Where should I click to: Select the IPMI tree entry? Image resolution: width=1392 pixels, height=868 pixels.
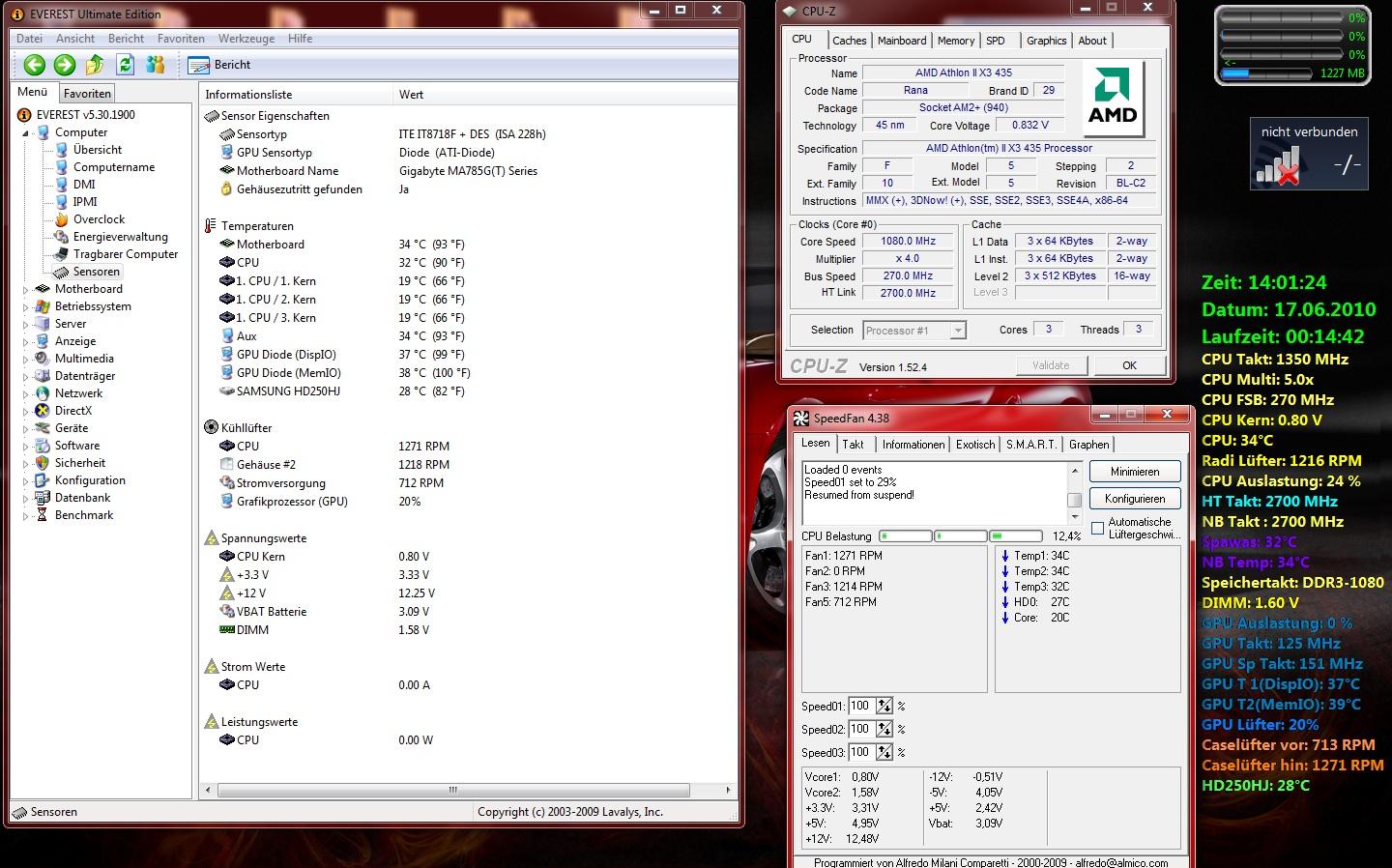tap(85, 202)
